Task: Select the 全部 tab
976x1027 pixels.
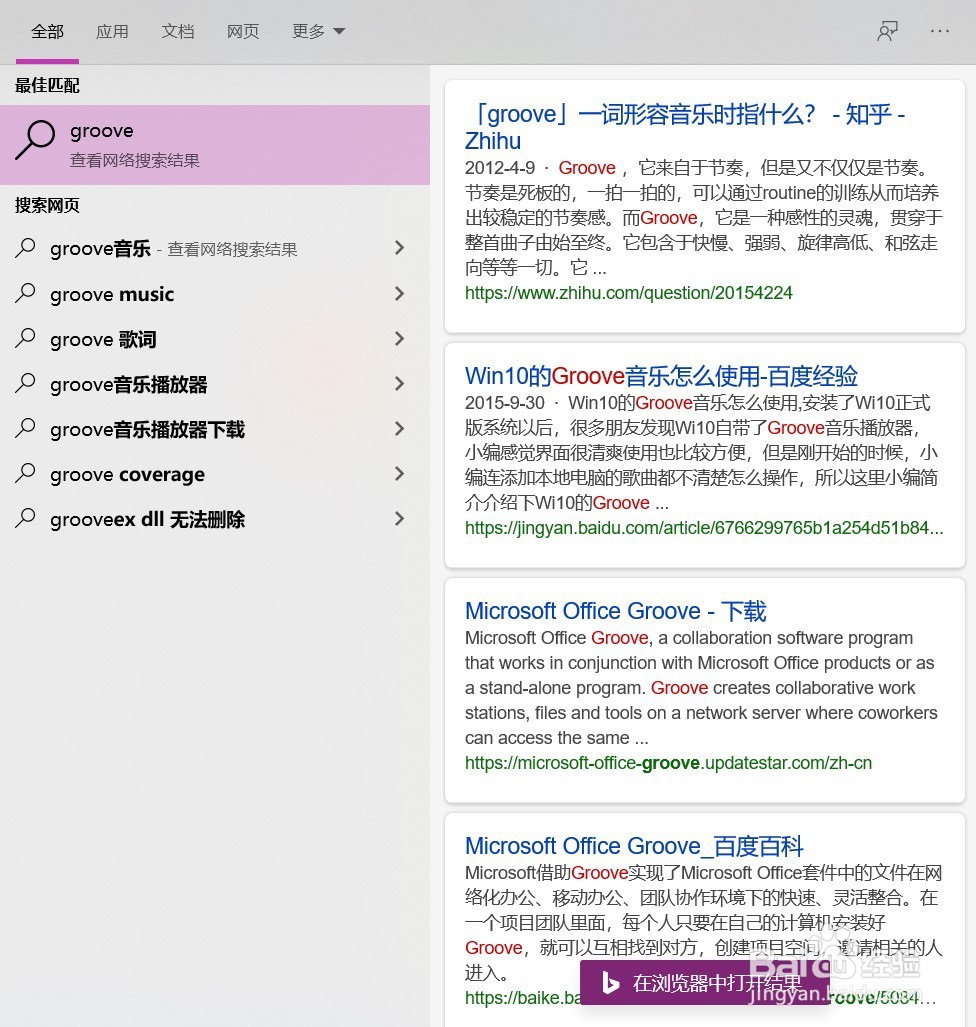Action: [47, 31]
